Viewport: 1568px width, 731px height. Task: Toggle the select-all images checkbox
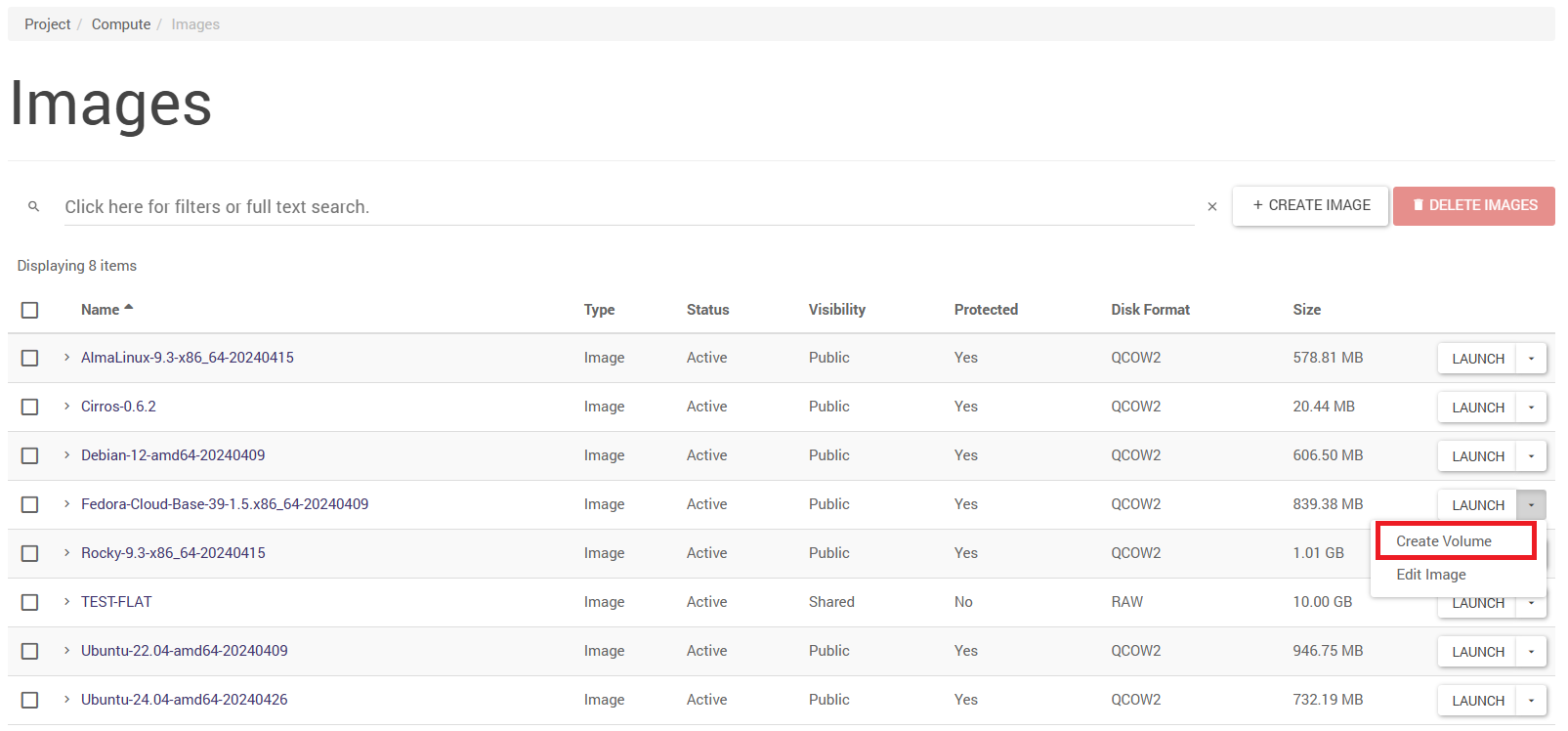click(30, 310)
